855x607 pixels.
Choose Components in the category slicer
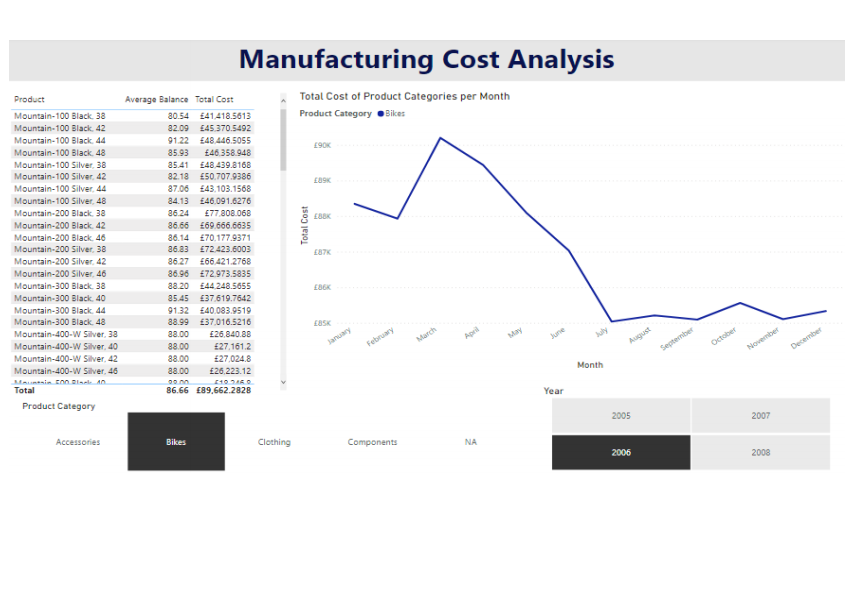pyautogui.click(x=372, y=442)
